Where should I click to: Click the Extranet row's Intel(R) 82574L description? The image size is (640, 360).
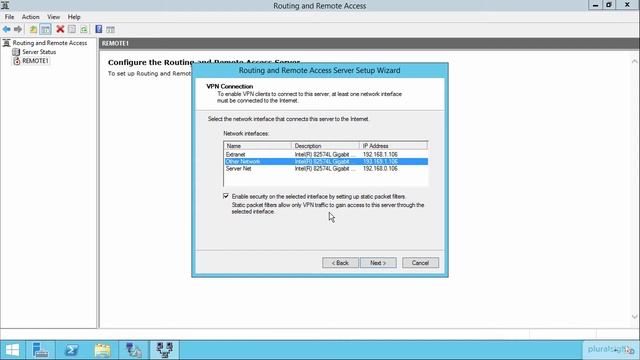325,155
